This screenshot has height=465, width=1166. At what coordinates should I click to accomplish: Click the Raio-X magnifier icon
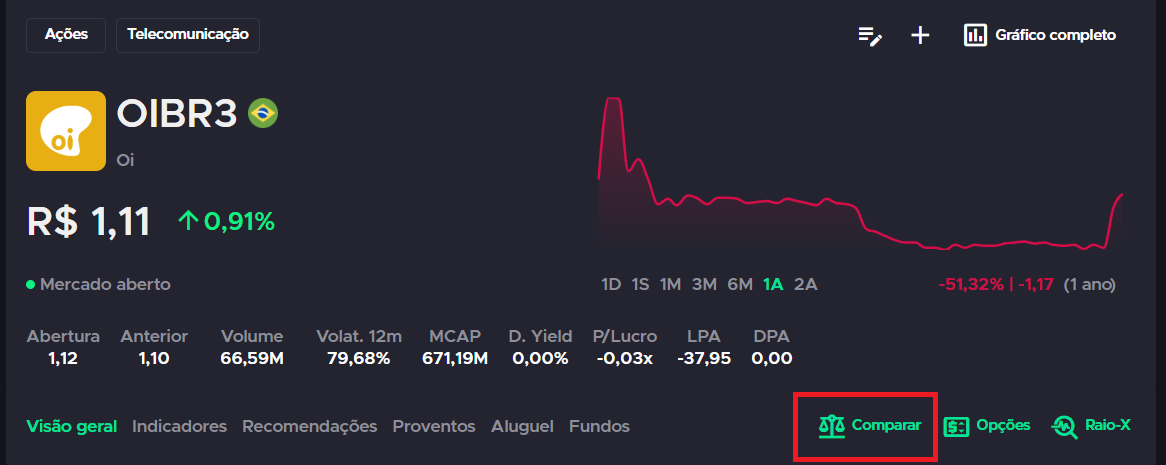(x=1064, y=426)
